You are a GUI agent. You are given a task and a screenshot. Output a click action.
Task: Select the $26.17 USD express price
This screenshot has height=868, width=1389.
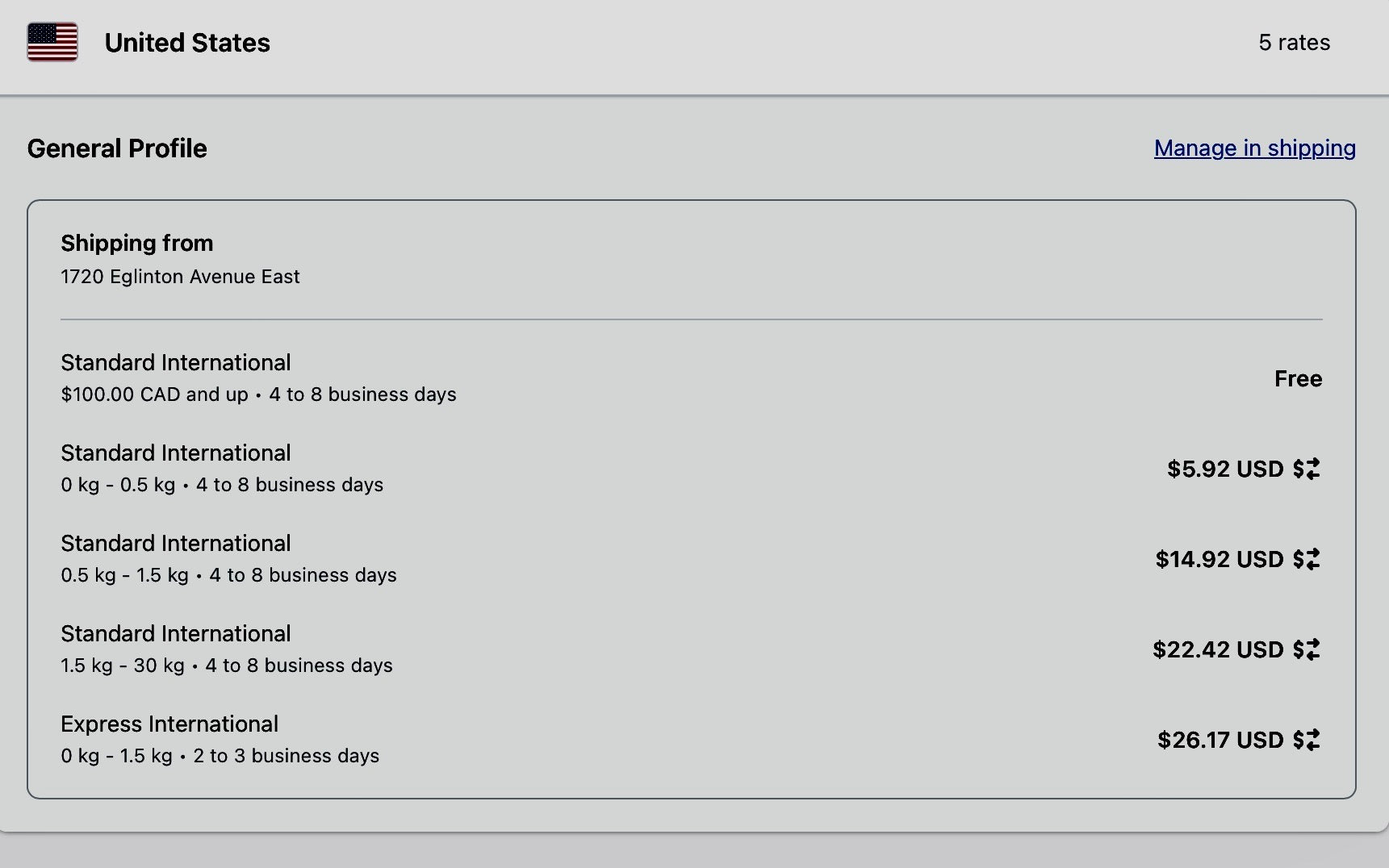coord(1220,740)
